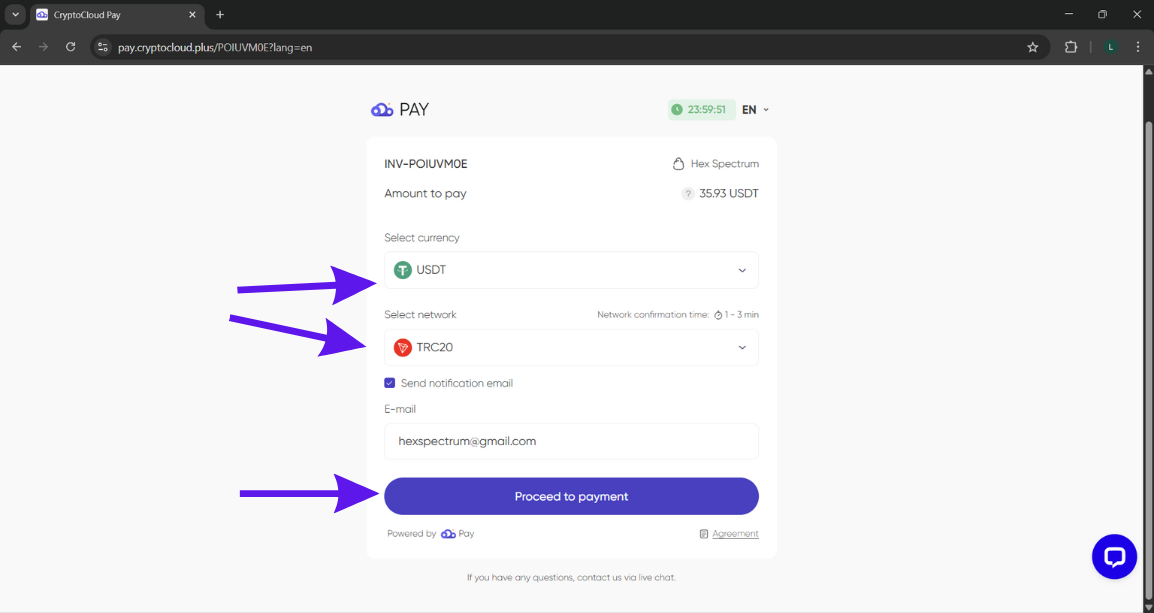Expand the USDT currency dropdown
This screenshot has height=613, width=1154.
(x=571, y=270)
